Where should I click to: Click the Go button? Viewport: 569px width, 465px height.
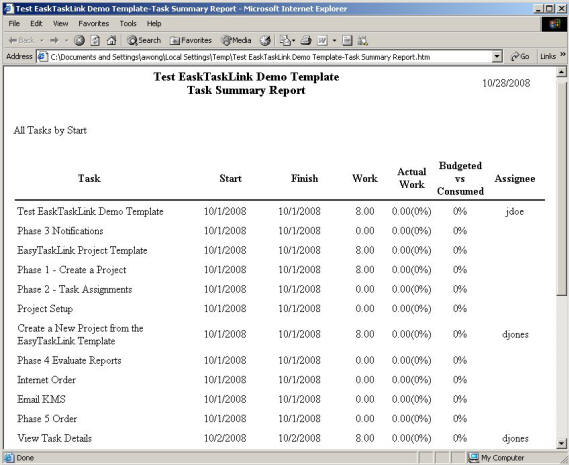pos(520,57)
